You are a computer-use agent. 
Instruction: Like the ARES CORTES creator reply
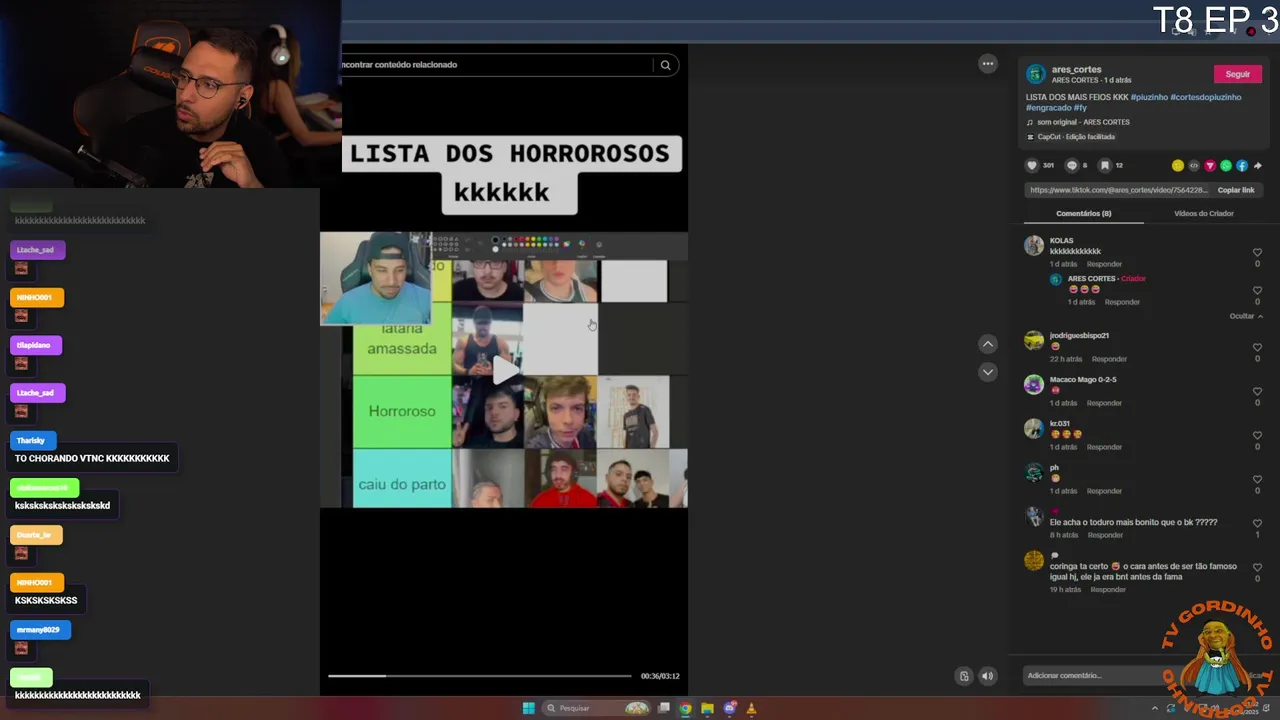point(1257,290)
